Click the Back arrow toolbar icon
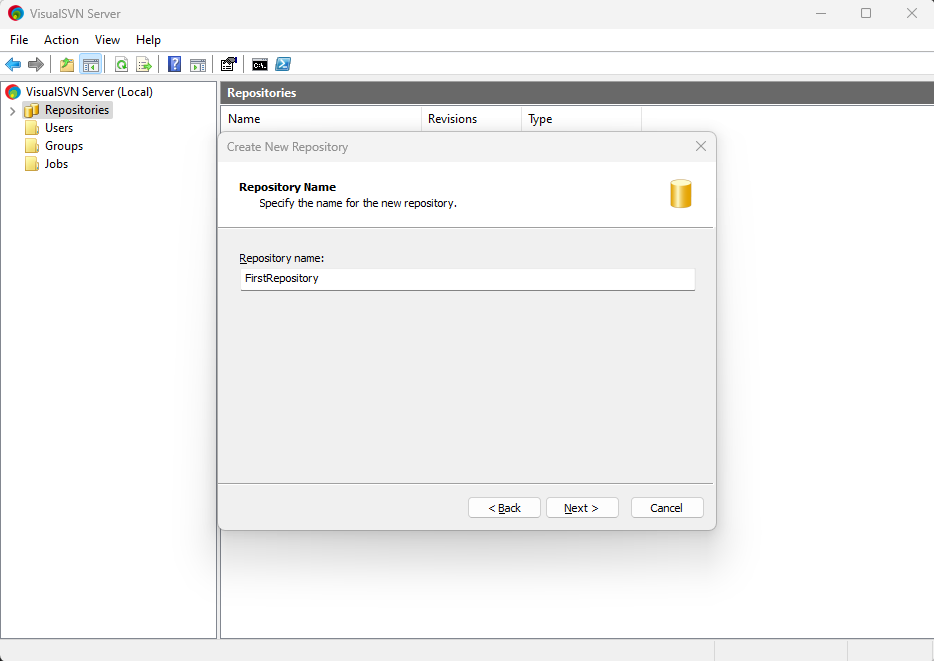This screenshot has width=934, height=661. [x=13, y=65]
